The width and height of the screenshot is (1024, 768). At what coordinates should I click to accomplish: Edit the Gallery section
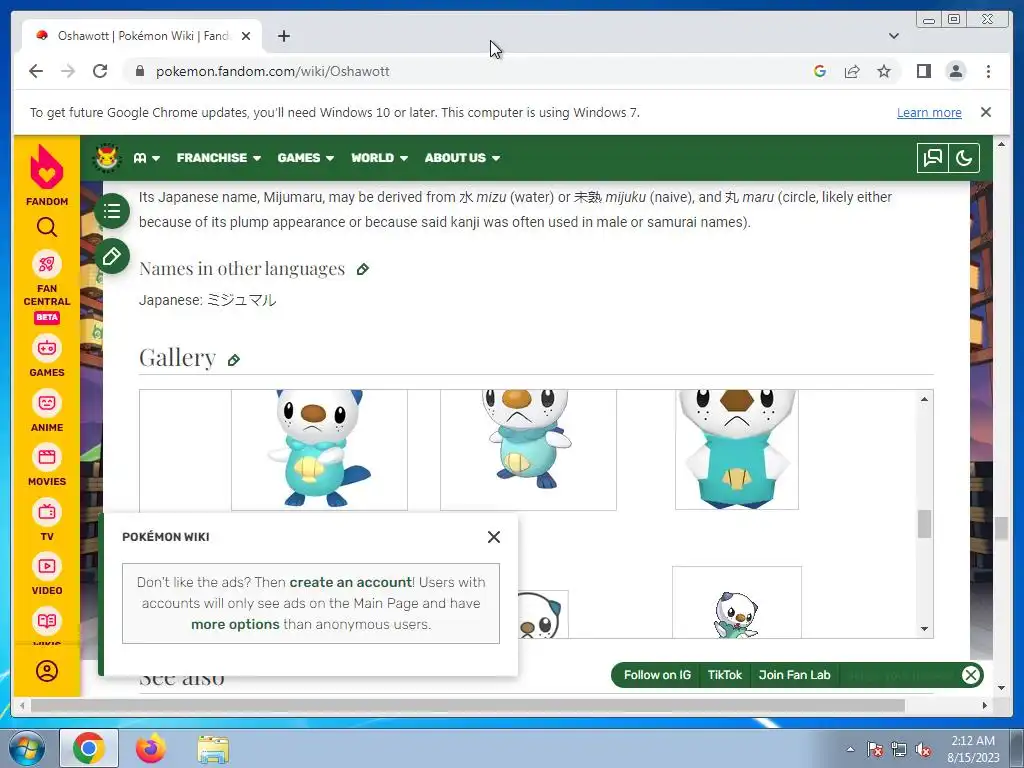coord(233,360)
